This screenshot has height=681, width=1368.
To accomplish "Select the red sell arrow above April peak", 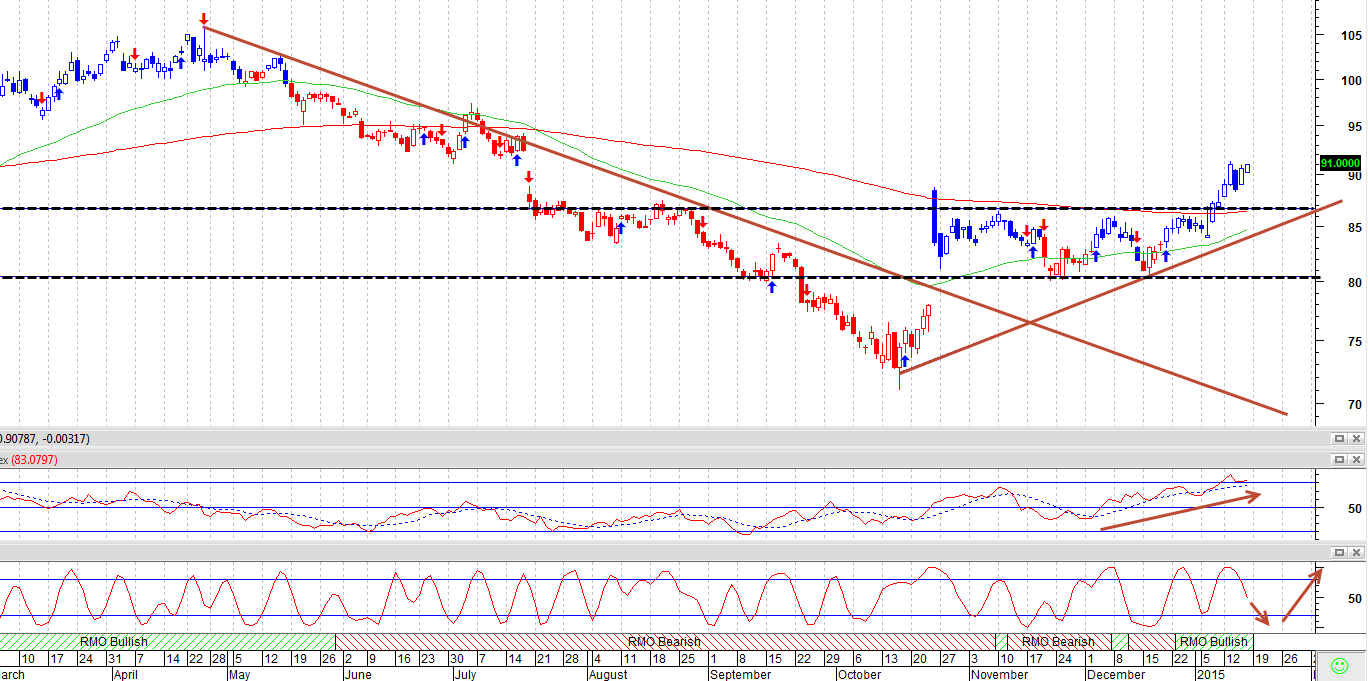I will 204,19.
